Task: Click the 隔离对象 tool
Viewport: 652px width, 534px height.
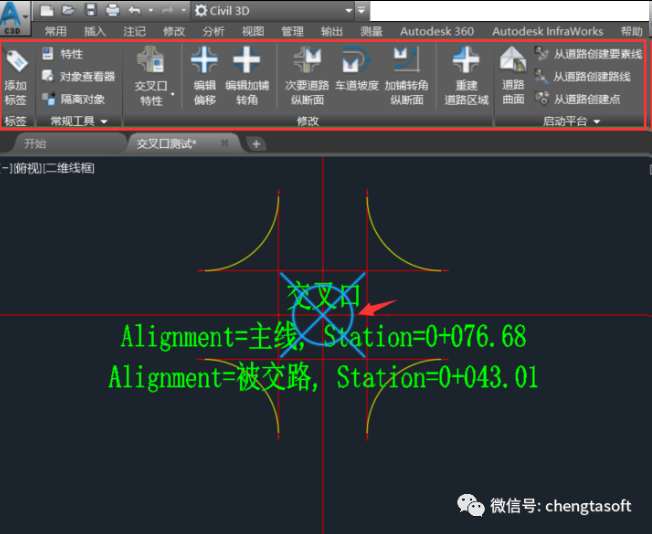Action: (73, 99)
